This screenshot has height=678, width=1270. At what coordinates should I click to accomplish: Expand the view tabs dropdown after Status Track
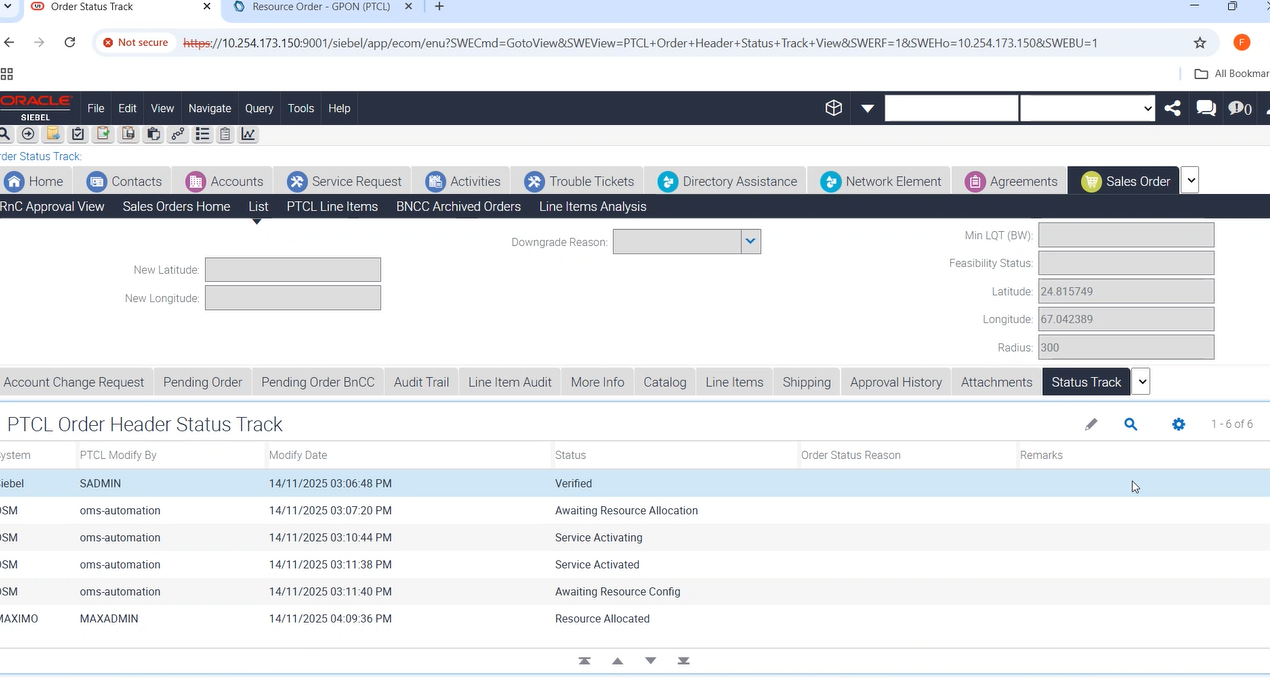click(x=1141, y=381)
